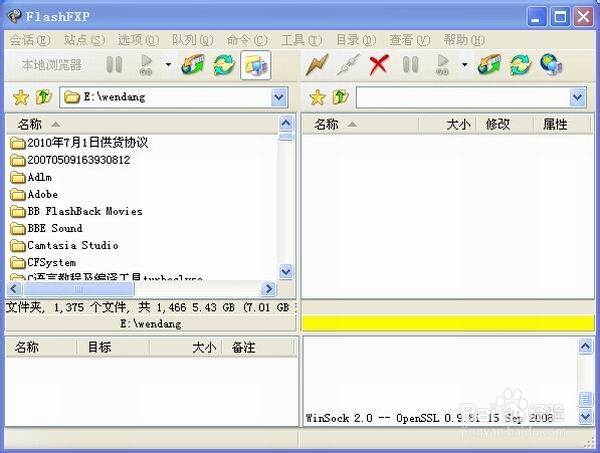
Task: Sort remote list by 修改 column
Action: pyautogui.click(x=505, y=124)
